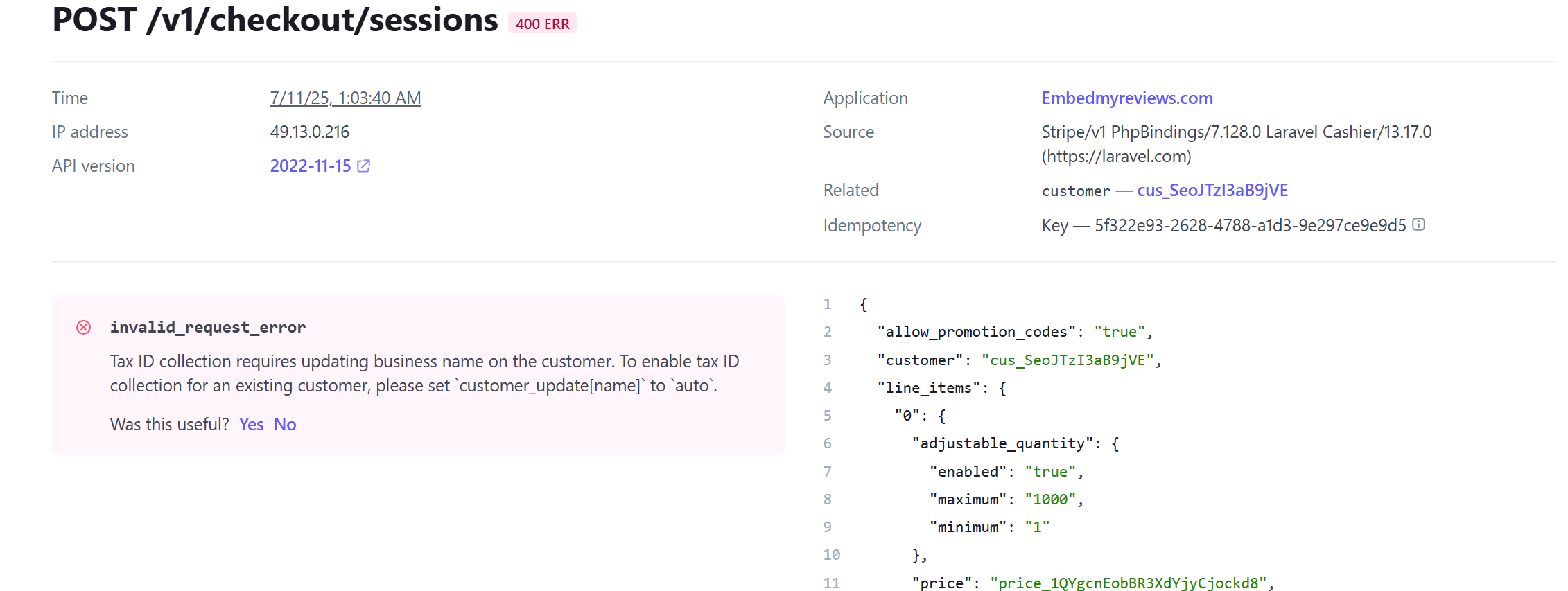Click the Application field label
Screen dimensions: 1568x591
point(865,98)
